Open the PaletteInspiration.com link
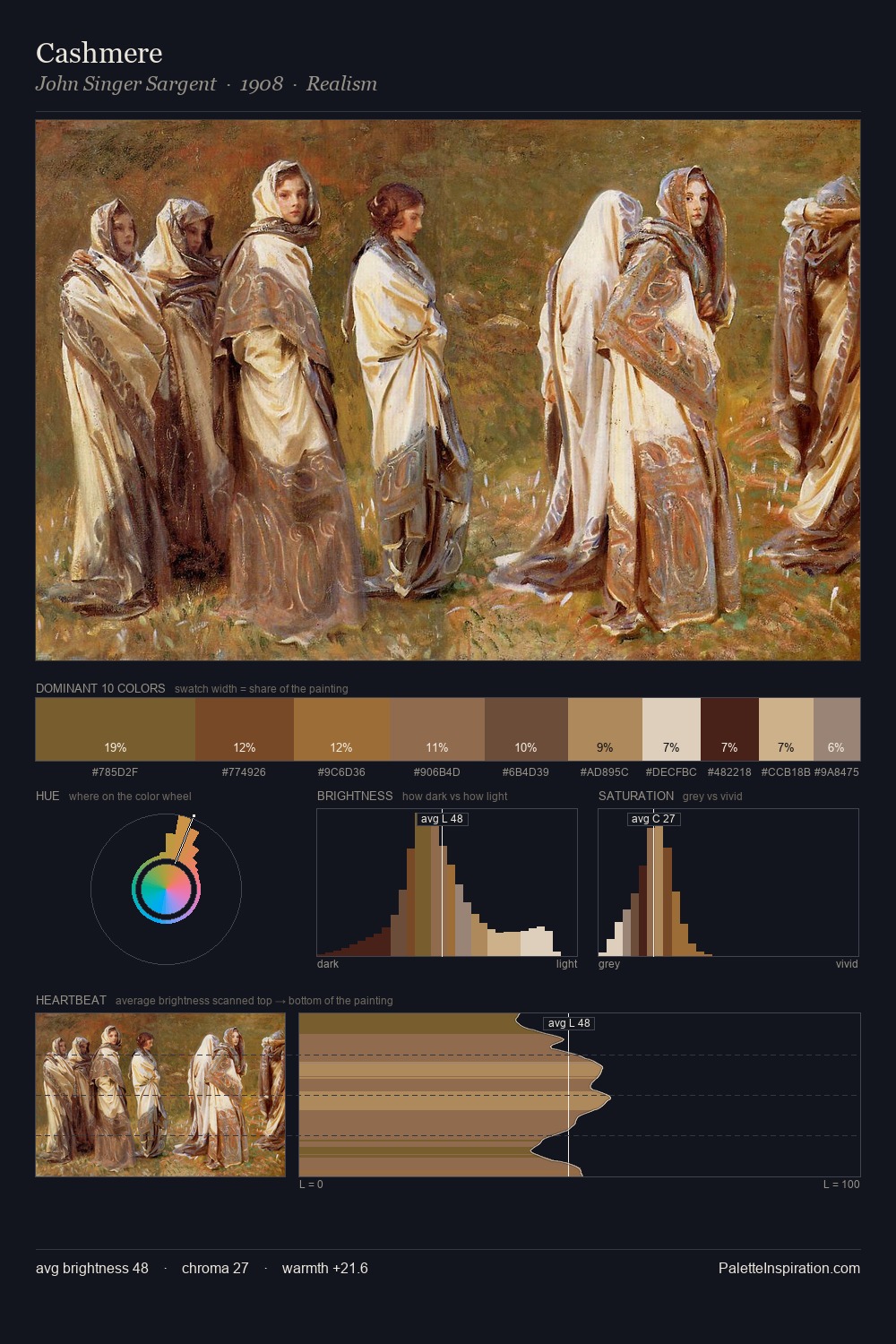Viewport: 896px width, 1344px height. click(789, 1269)
